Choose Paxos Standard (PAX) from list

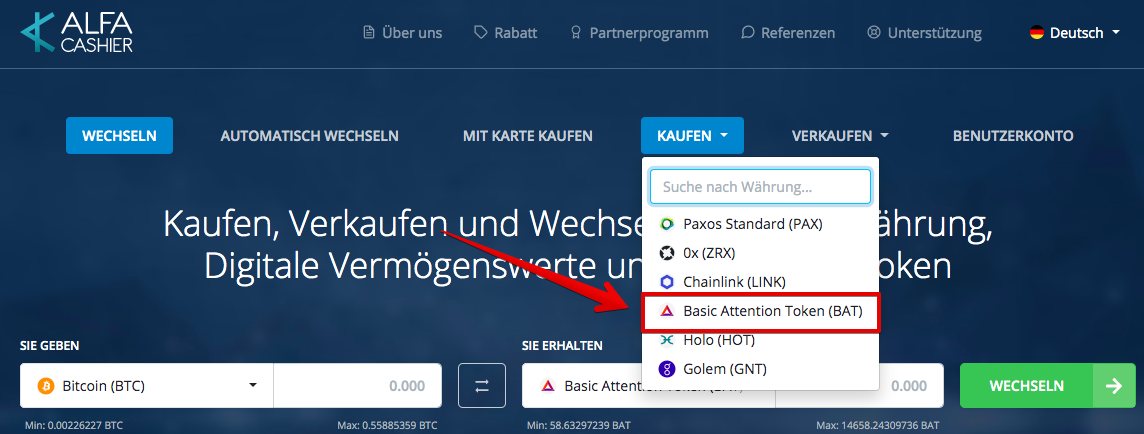(760, 224)
